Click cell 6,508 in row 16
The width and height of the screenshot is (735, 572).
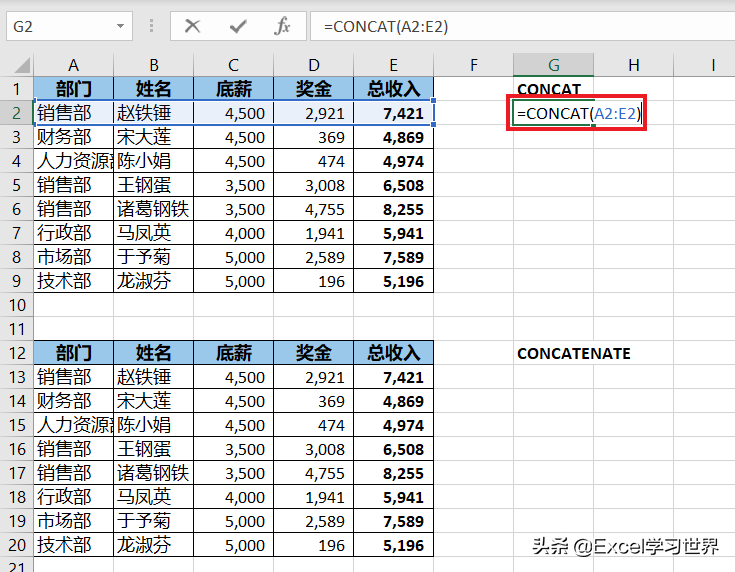[x=394, y=449]
